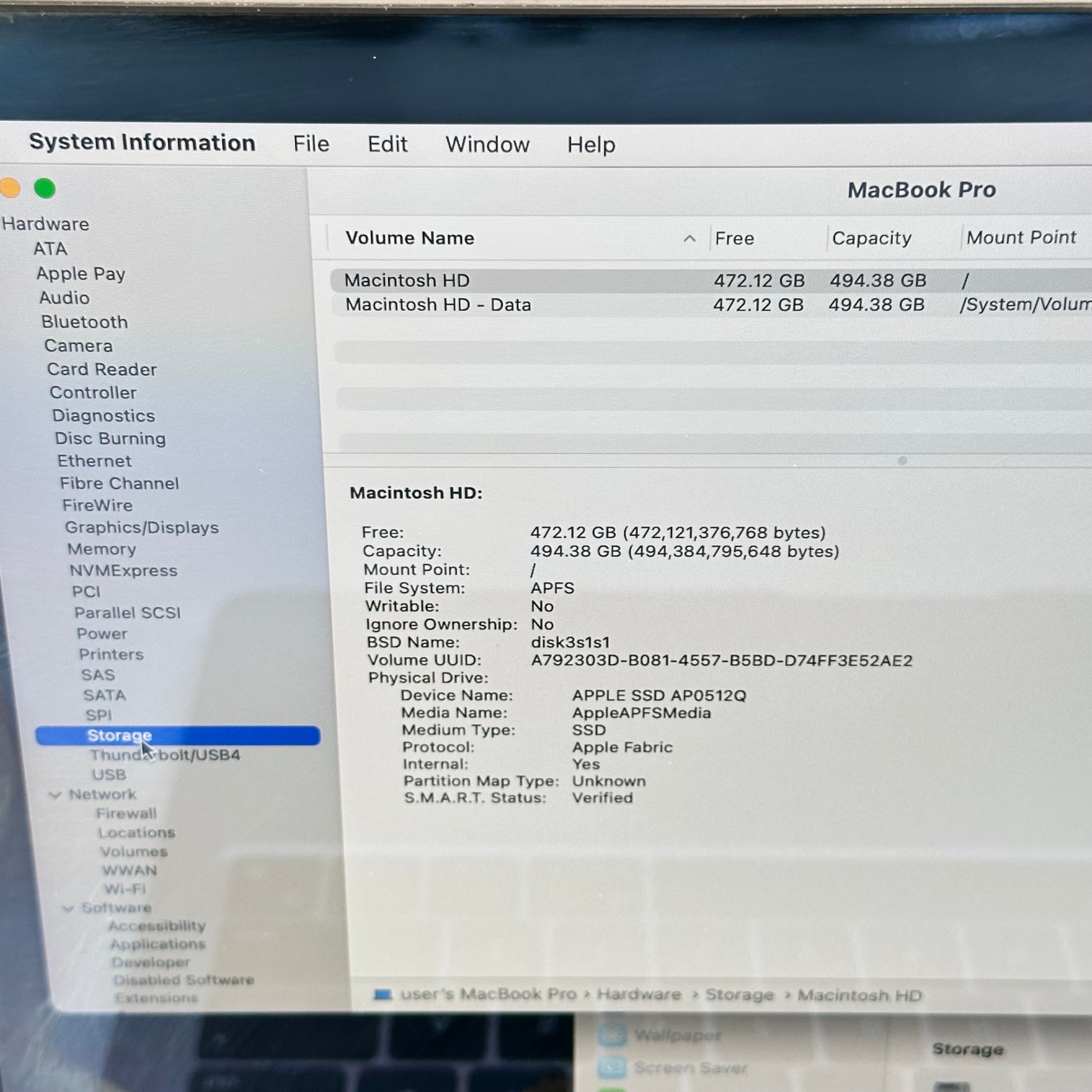Viewport: 1092px width, 1092px height.
Task: Click the computer icon in path bar
Action: [x=383, y=994]
